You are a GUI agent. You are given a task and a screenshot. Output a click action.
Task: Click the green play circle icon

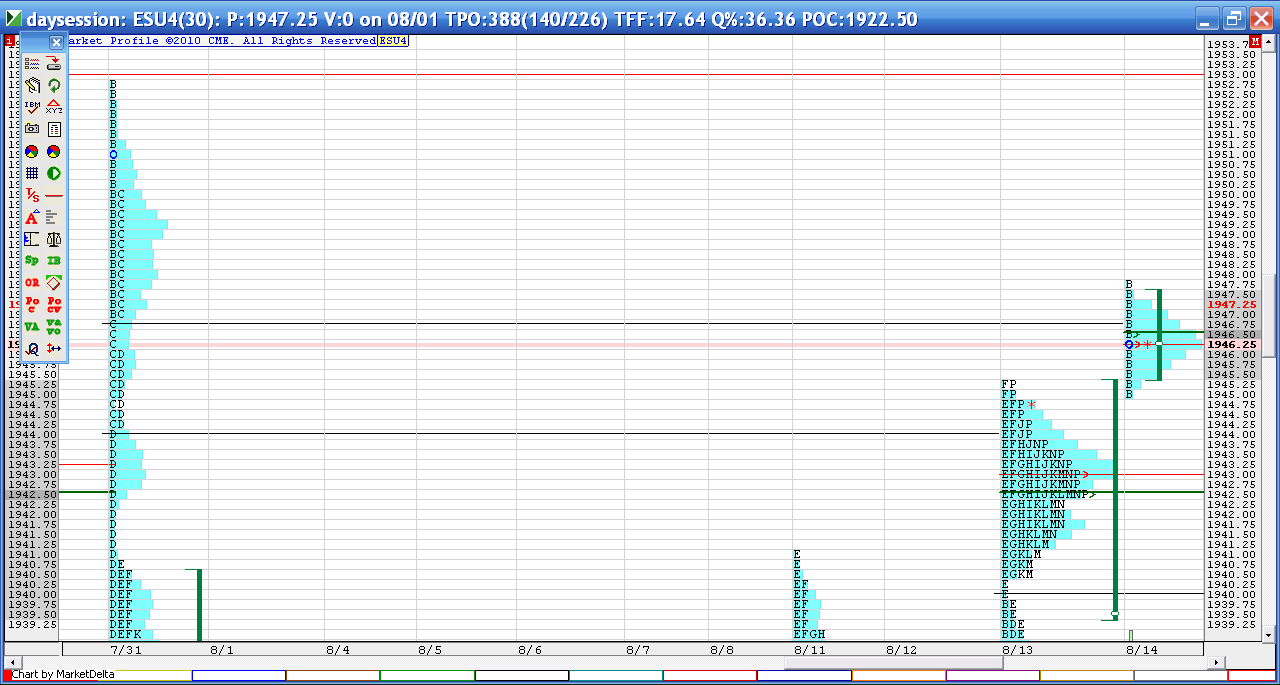coord(54,173)
